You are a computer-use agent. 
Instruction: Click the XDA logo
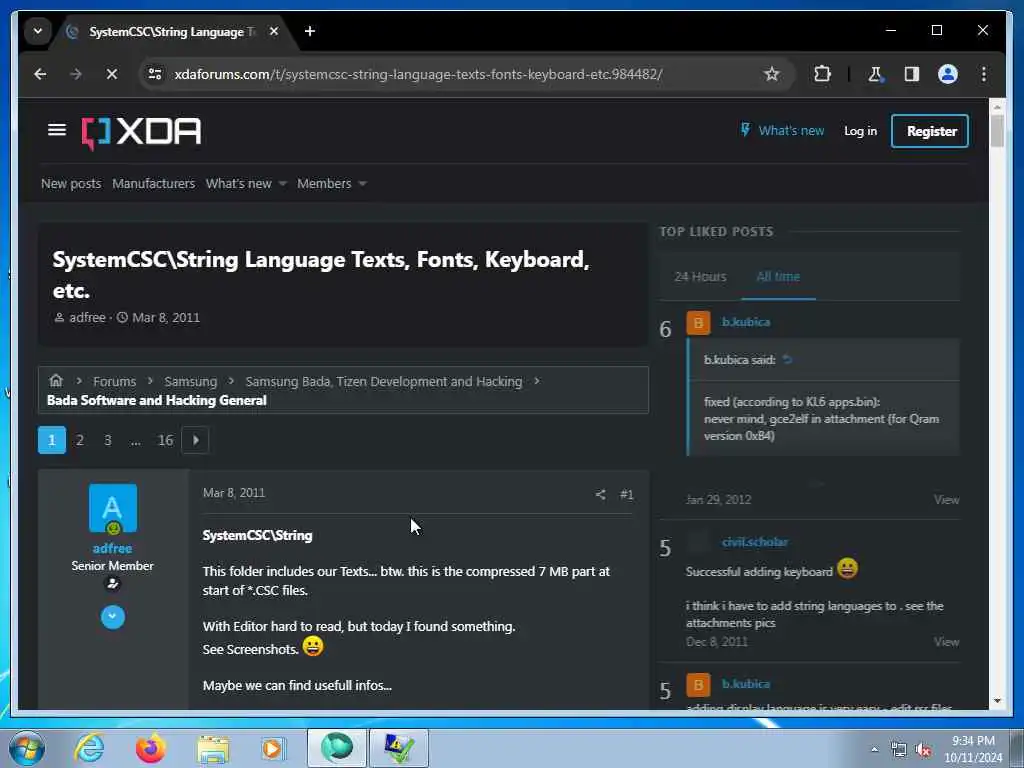141,133
